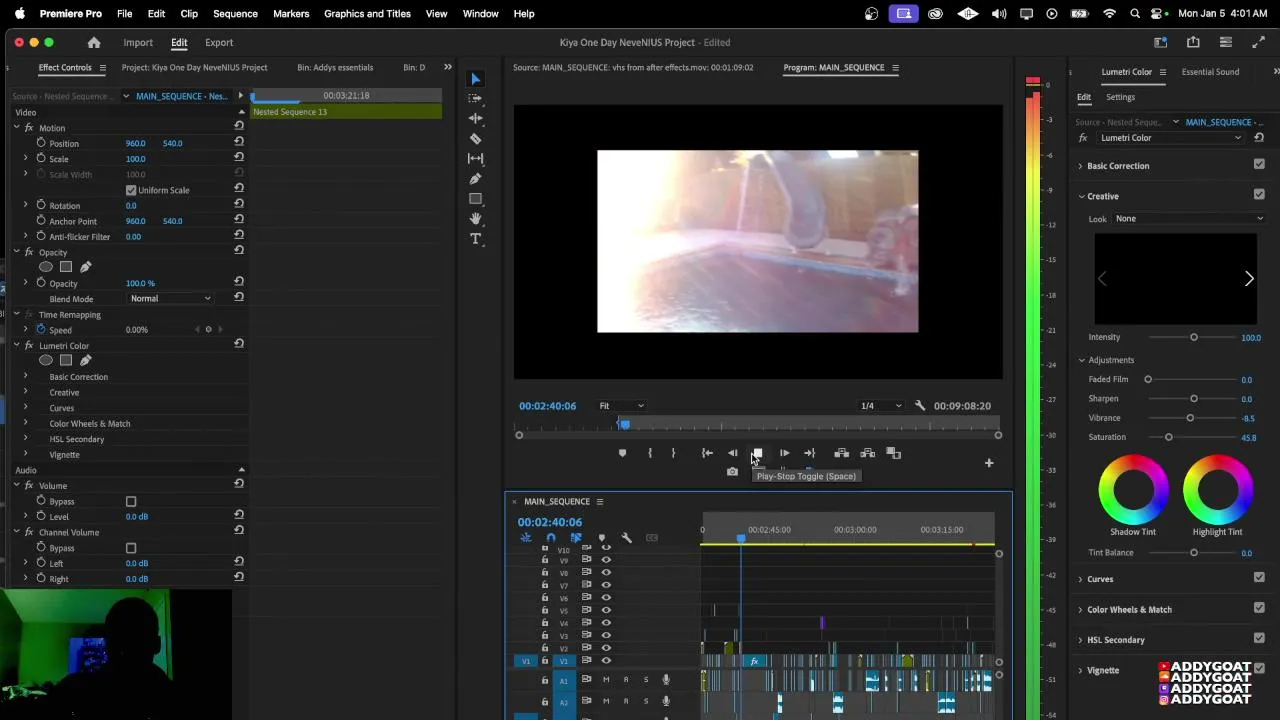Toggle Linked Selection in timeline

(x=576, y=538)
